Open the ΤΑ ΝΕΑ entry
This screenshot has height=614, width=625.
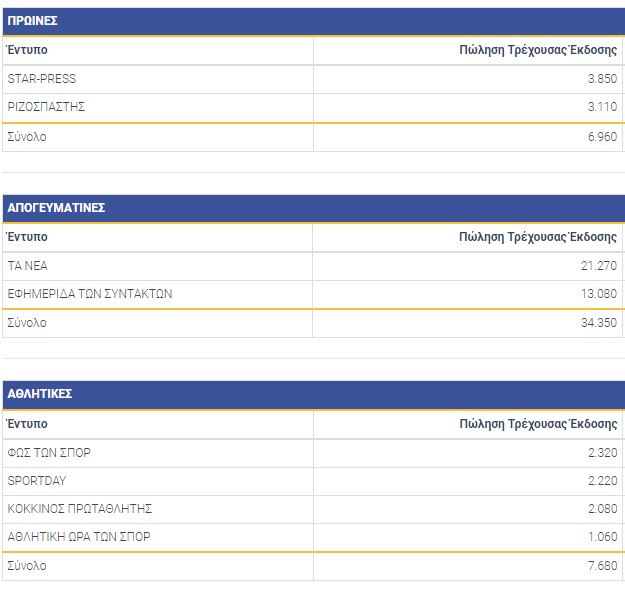27,266
